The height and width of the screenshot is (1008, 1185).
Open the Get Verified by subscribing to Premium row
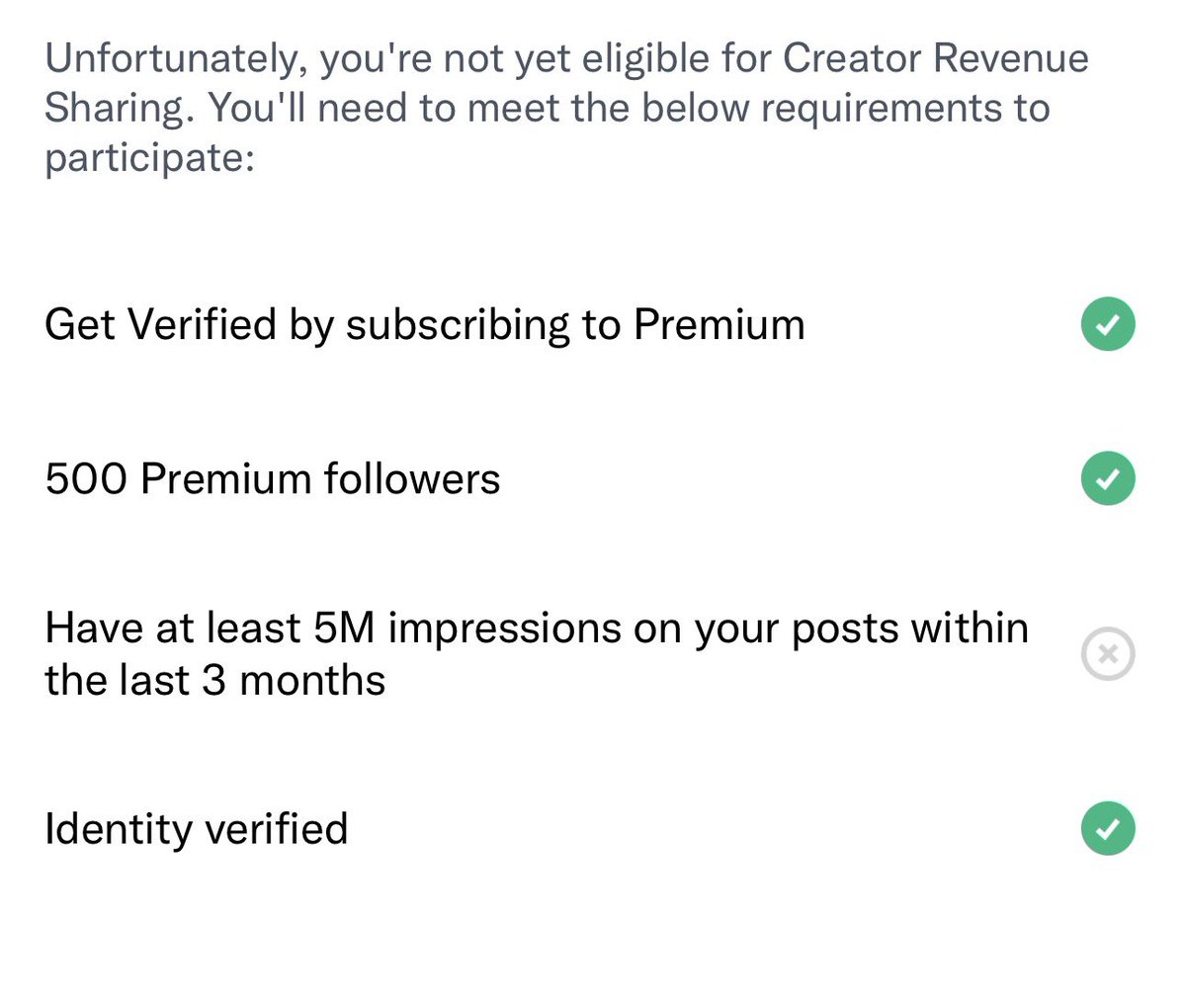(x=425, y=324)
